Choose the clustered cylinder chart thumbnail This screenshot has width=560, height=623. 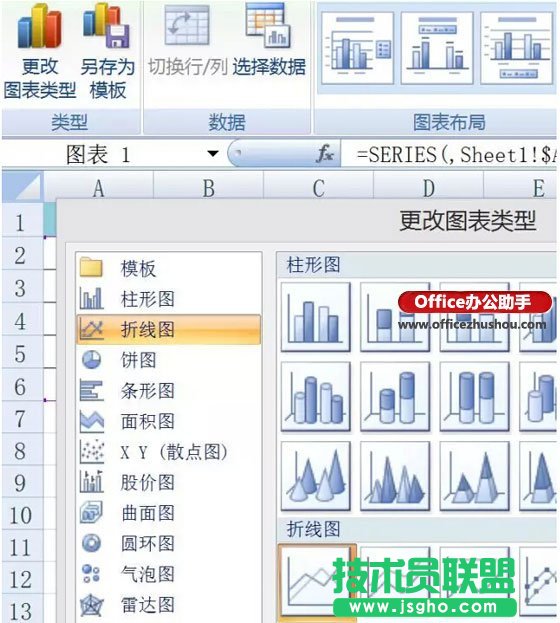pos(316,397)
